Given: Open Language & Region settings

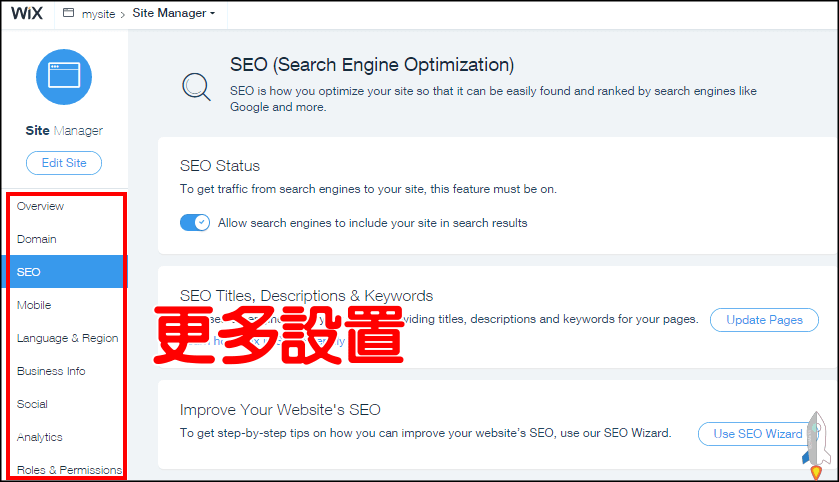Looking at the screenshot, I should 67,338.
